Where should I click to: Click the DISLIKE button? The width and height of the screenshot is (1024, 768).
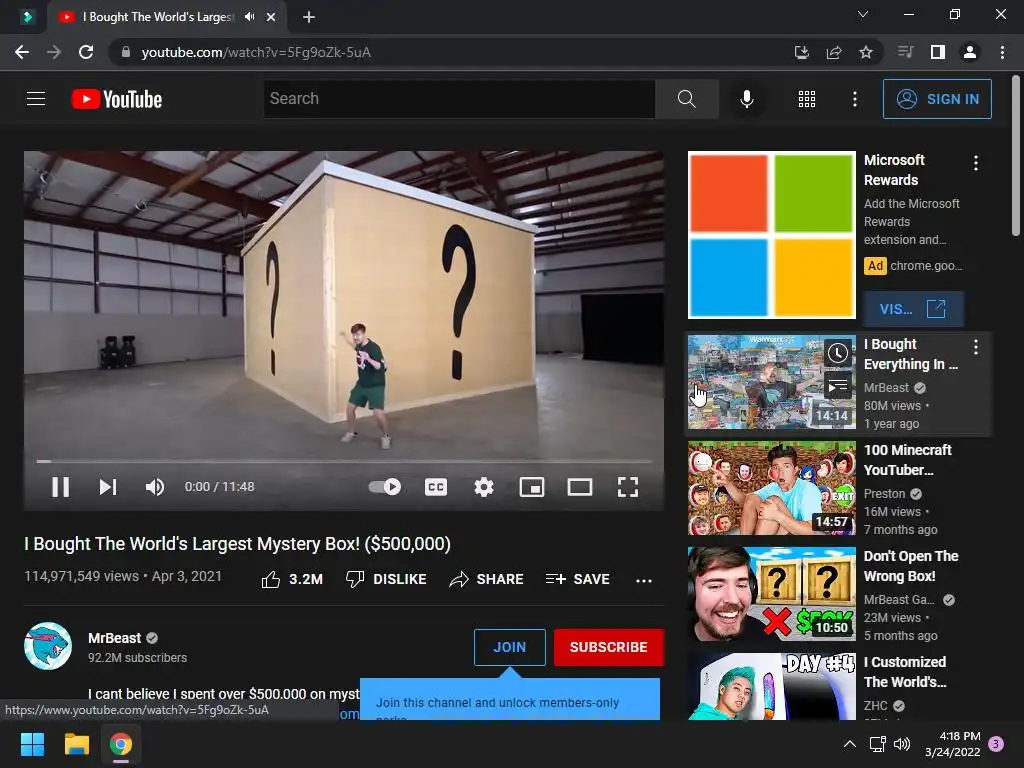point(386,579)
